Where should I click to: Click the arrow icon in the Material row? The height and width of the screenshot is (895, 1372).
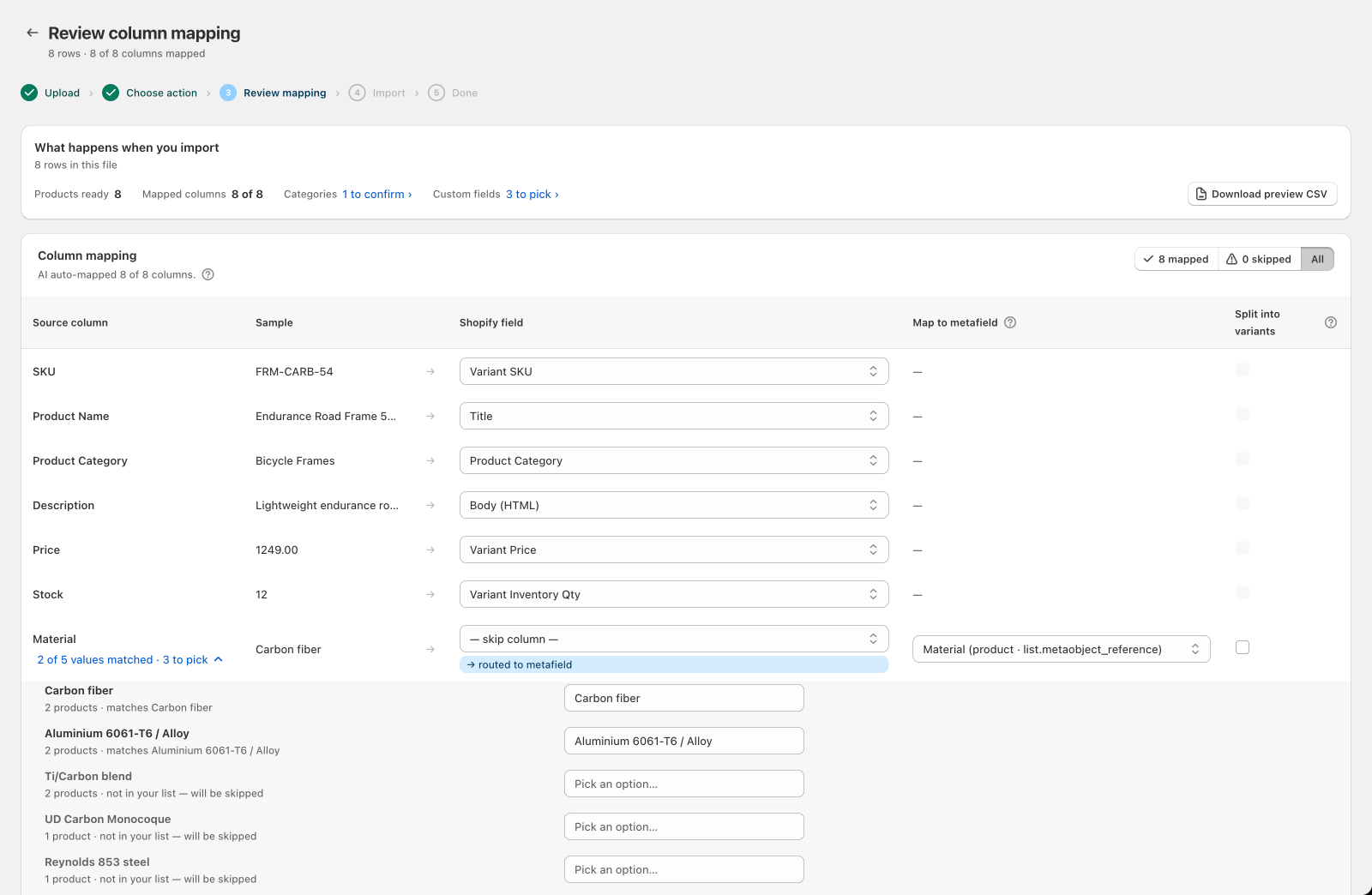(x=430, y=649)
